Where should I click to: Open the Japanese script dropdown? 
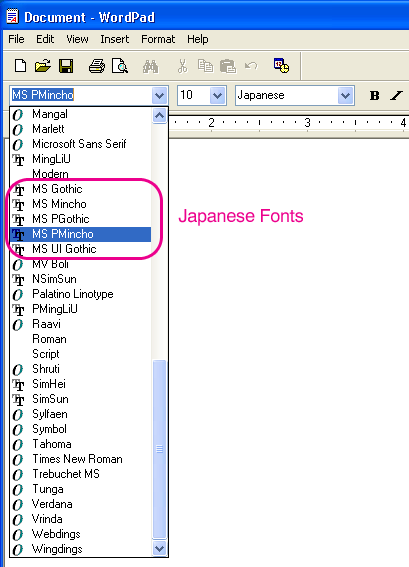click(345, 96)
